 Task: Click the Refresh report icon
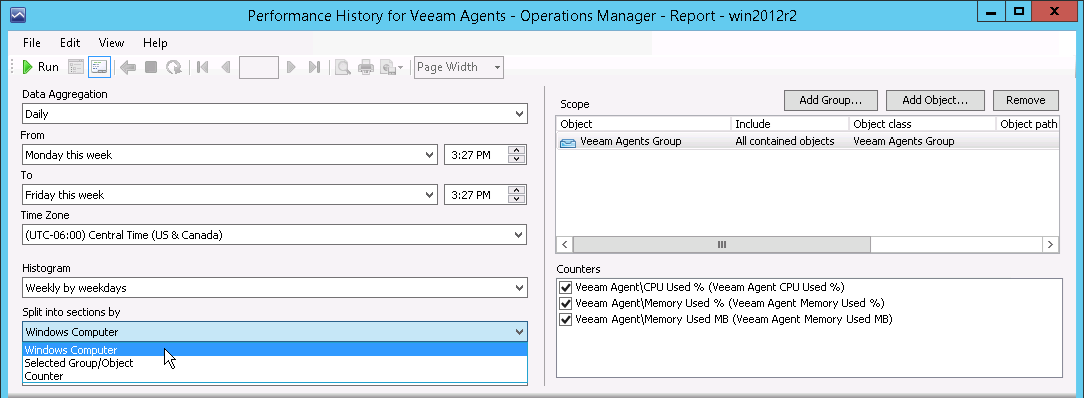click(174, 67)
